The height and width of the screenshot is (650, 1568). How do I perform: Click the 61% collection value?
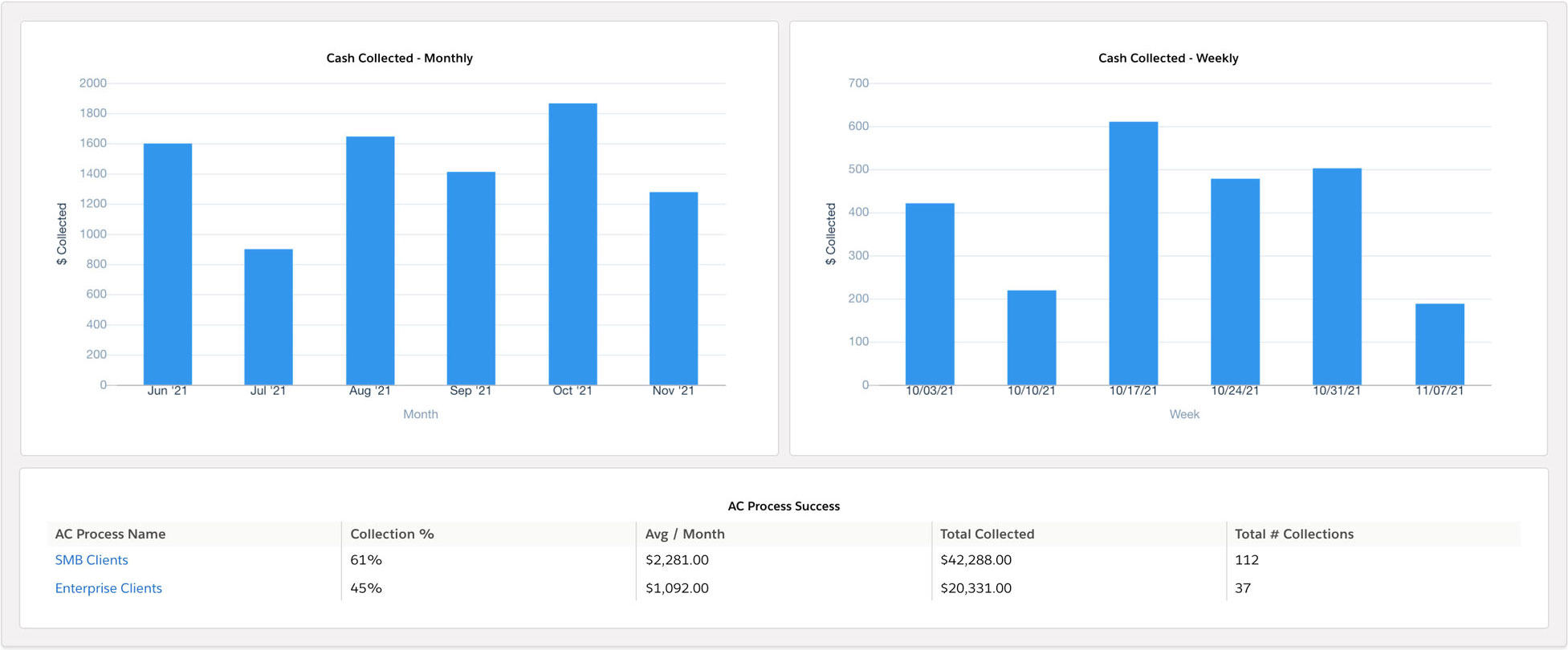[366, 560]
